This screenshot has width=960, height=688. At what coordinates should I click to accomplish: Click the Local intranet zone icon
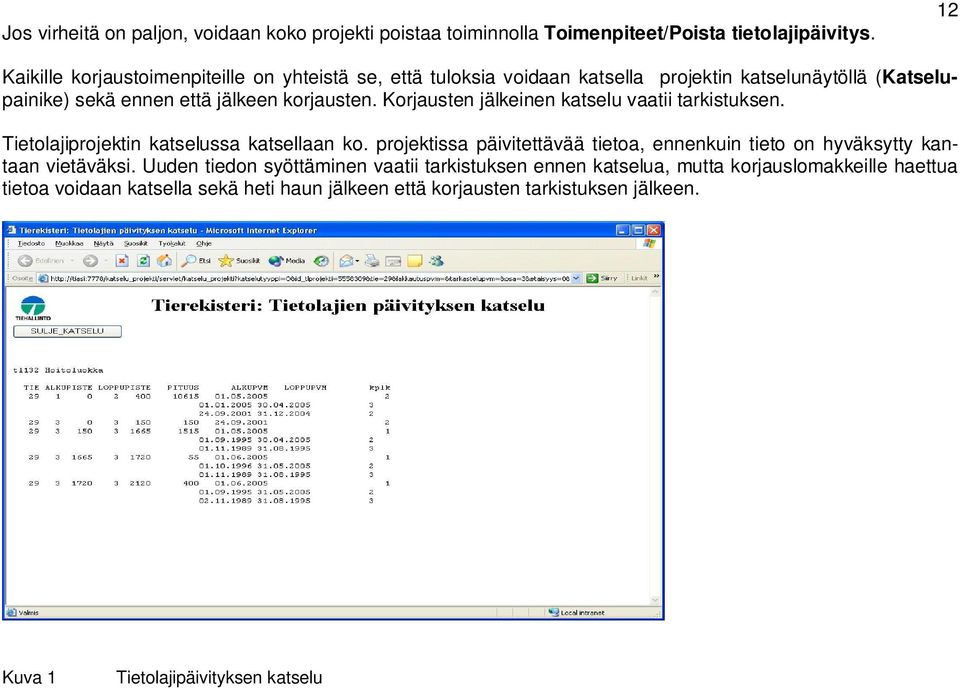(553, 612)
